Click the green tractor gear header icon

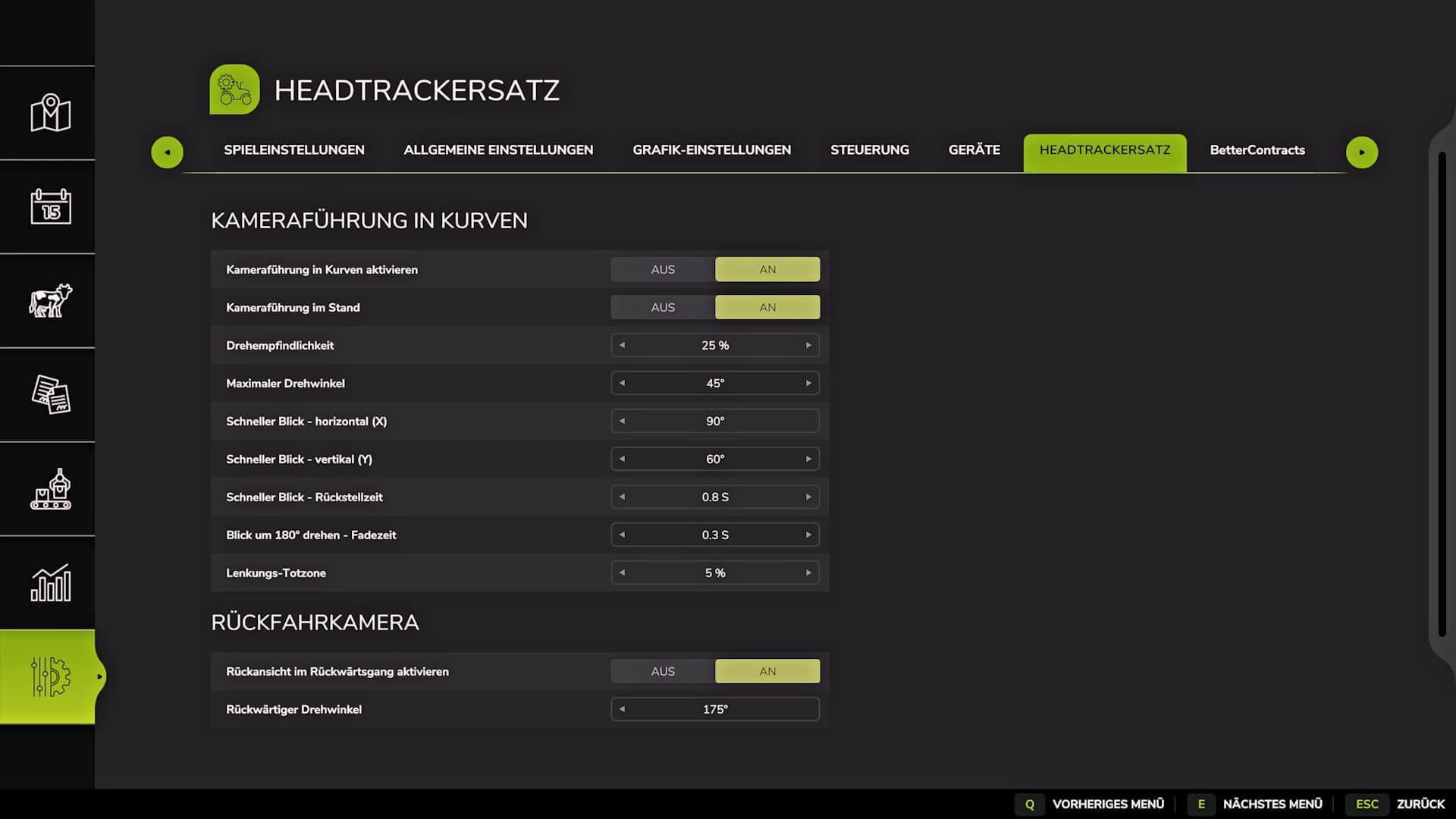[x=234, y=89]
